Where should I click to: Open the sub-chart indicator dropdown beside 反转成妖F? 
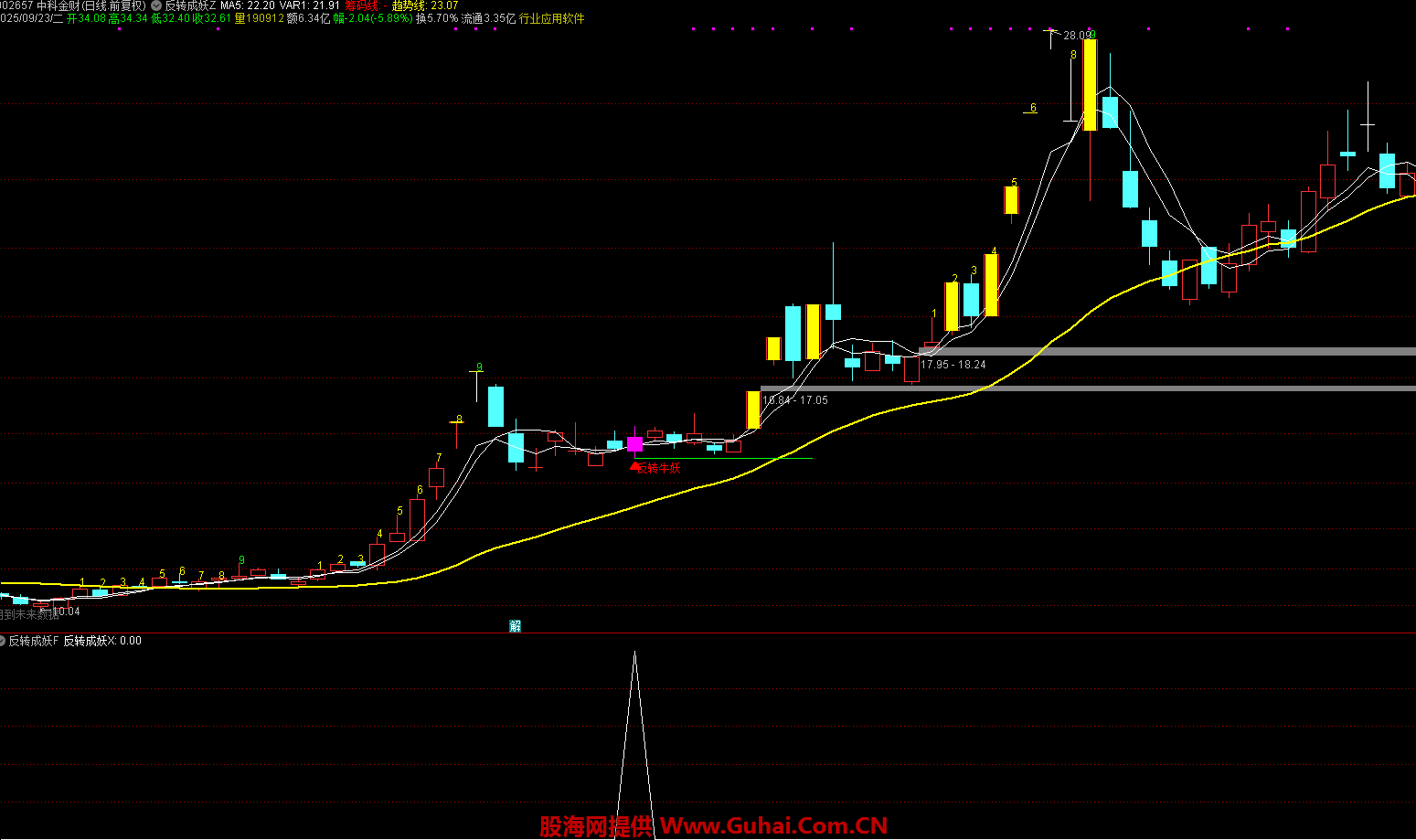pyautogui.click(x=2, y=641)
